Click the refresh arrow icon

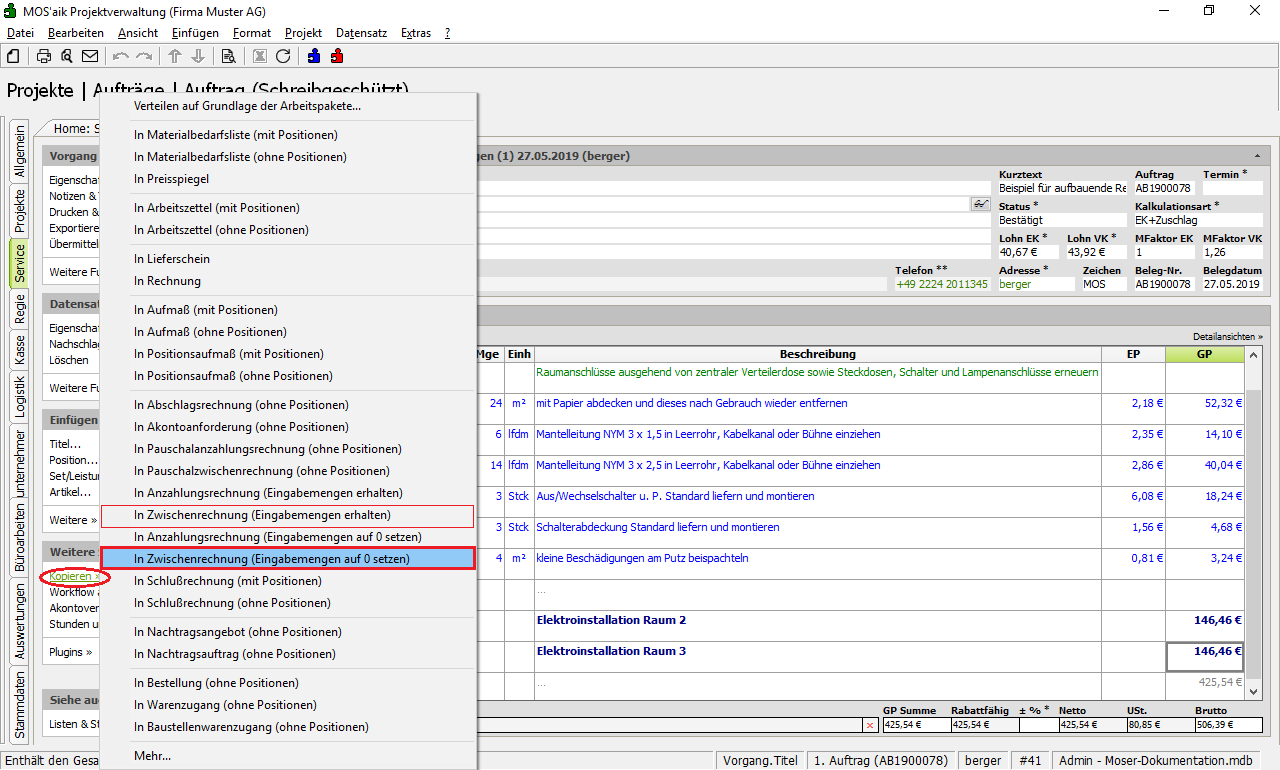283,56
